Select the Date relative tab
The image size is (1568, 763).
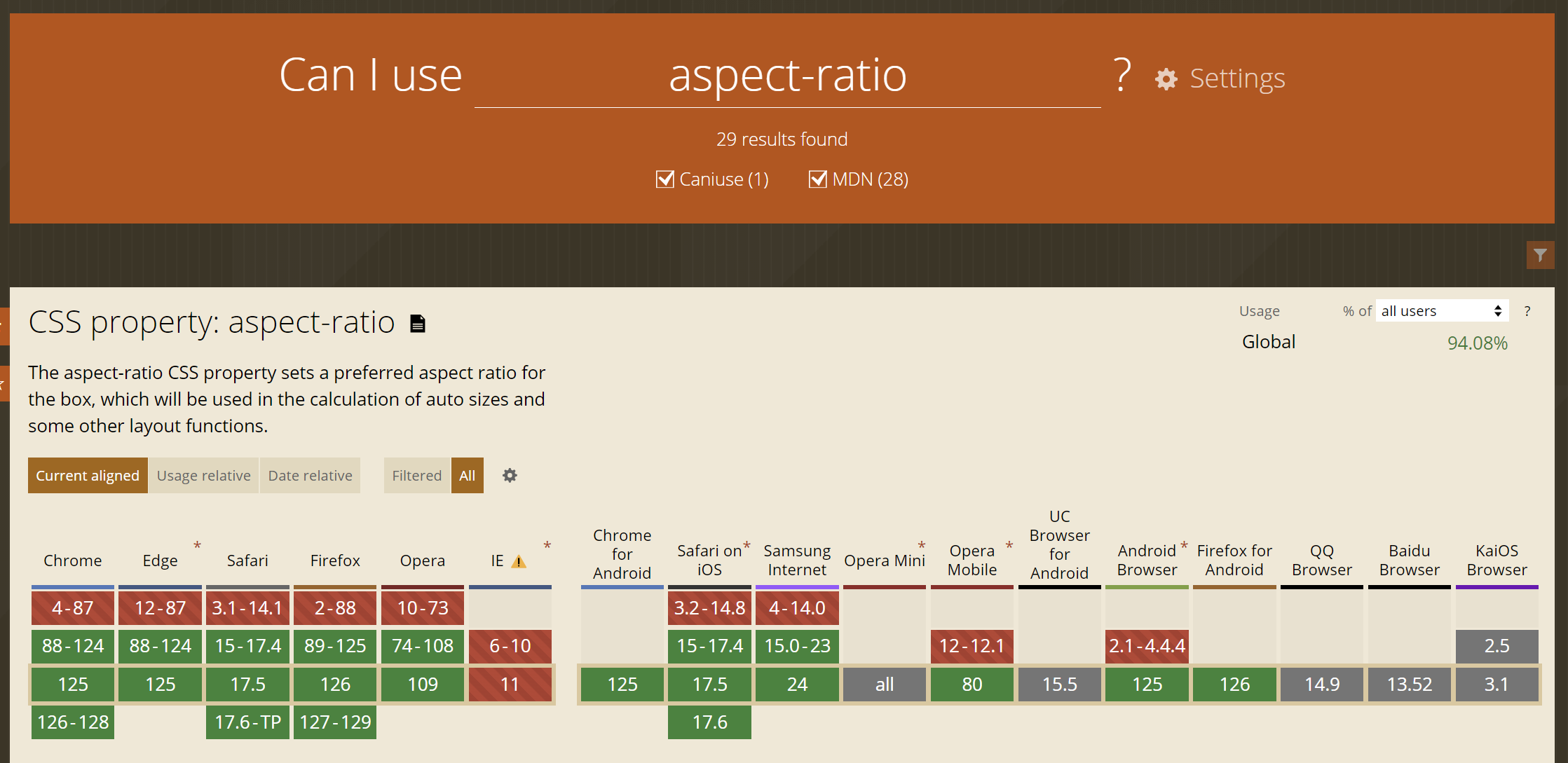[310, 476]
